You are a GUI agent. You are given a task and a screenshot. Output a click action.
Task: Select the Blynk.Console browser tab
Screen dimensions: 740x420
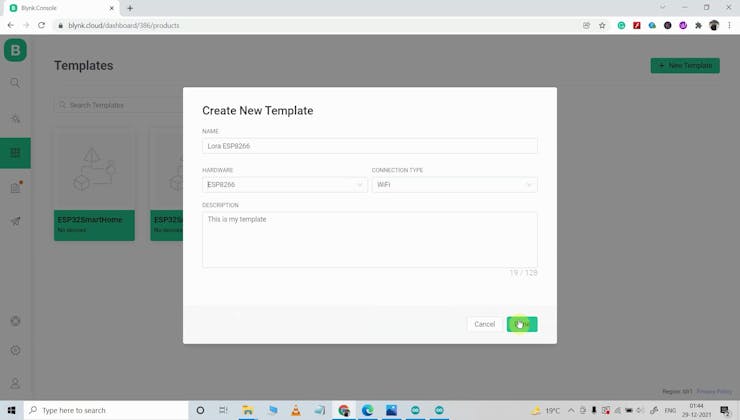[x=61, y=8]
